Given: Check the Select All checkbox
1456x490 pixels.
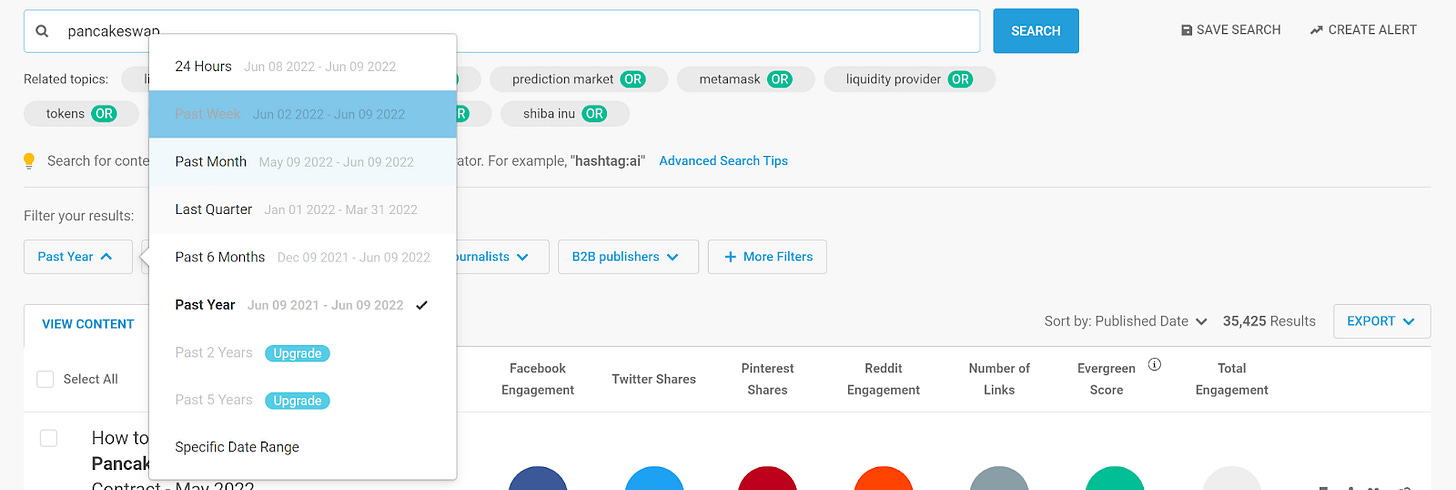Looking at the screenshot, I should pos(45,379).
